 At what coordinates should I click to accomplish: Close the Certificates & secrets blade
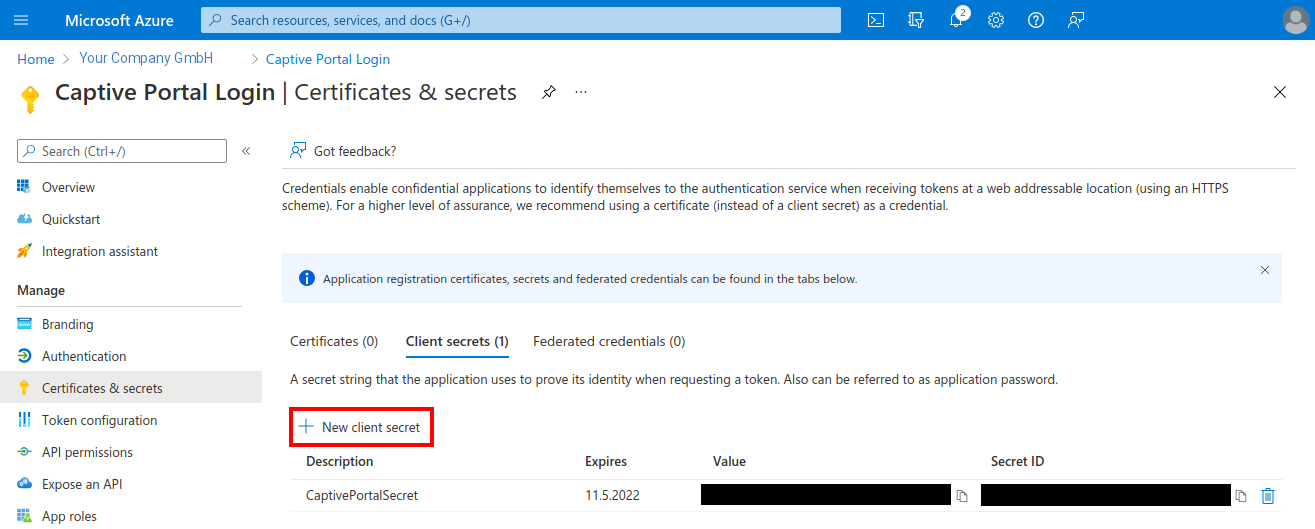(x=1280, y=92)
